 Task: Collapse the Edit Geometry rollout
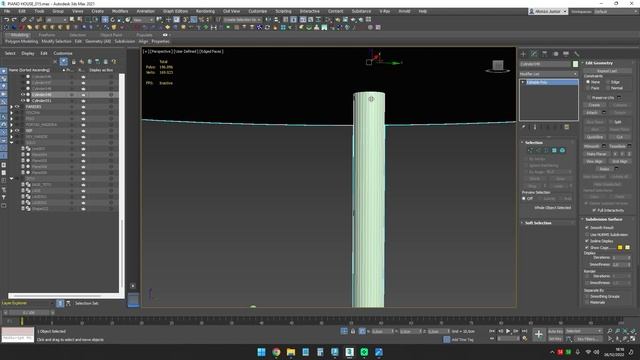click(599, 63)
